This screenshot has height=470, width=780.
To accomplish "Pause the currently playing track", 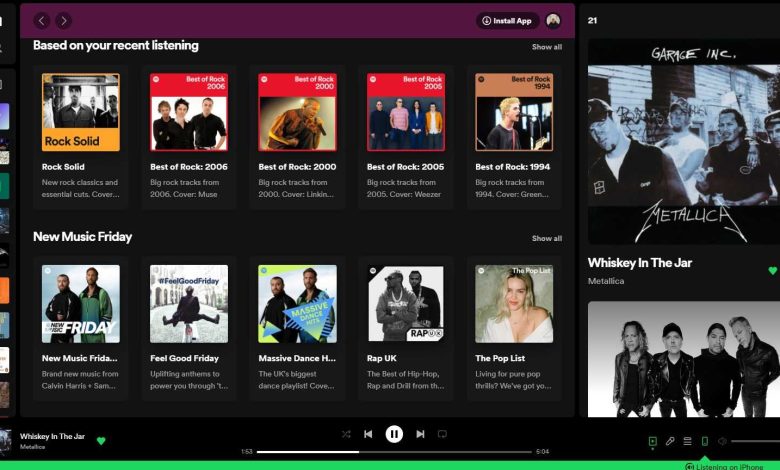I will 394,434.
